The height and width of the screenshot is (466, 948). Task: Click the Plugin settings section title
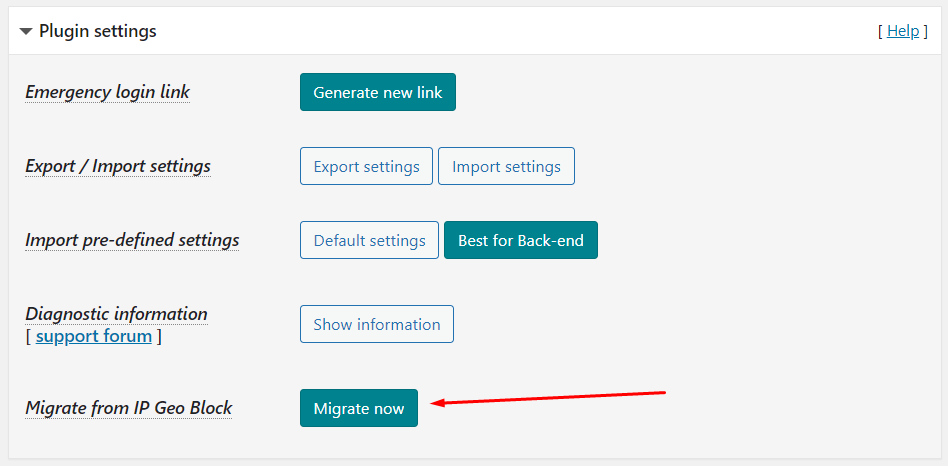(98, 31)
